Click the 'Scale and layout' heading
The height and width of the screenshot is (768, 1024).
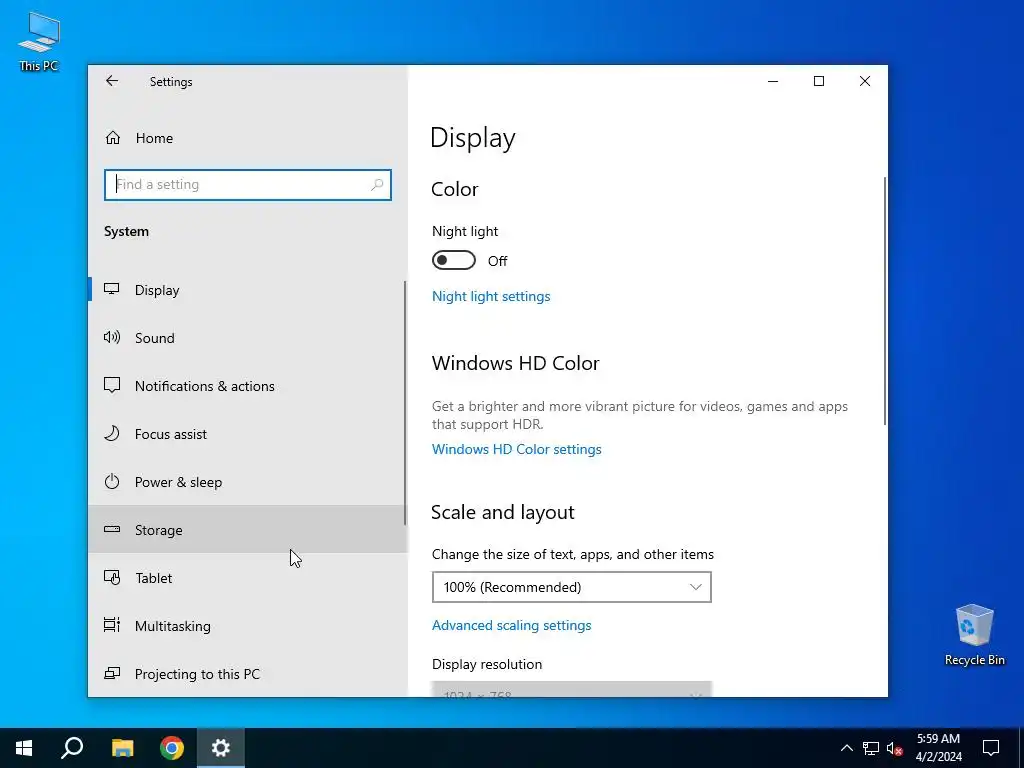[x=503, y=513]
